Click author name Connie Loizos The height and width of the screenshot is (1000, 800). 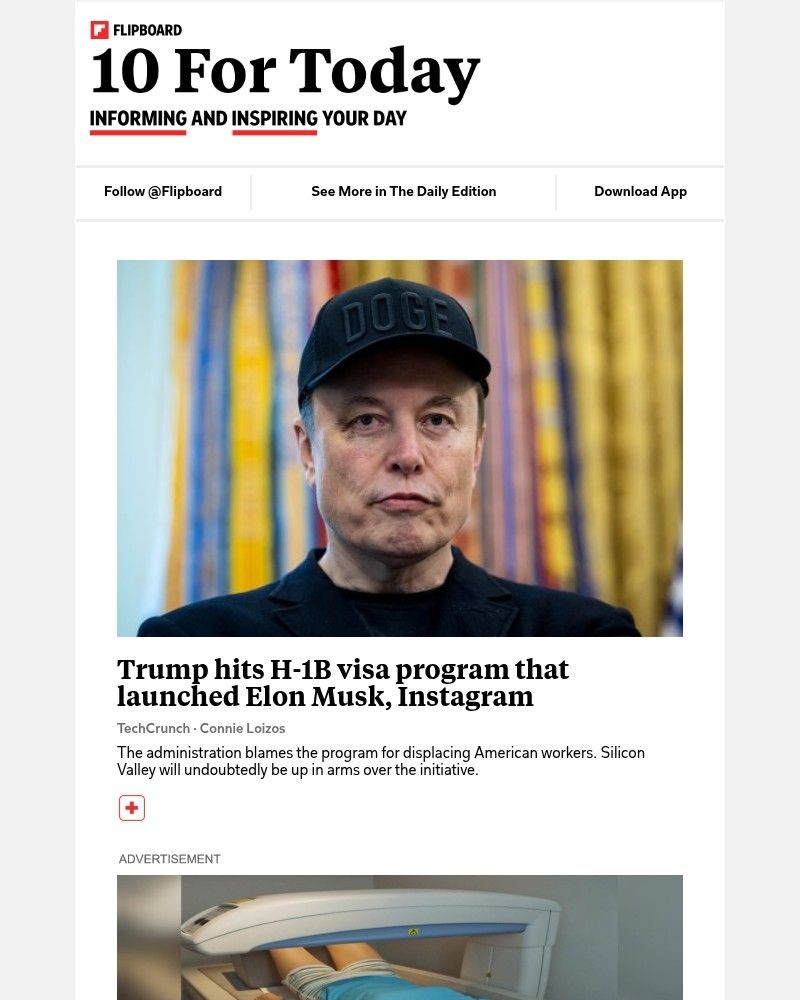coord(242,728)
